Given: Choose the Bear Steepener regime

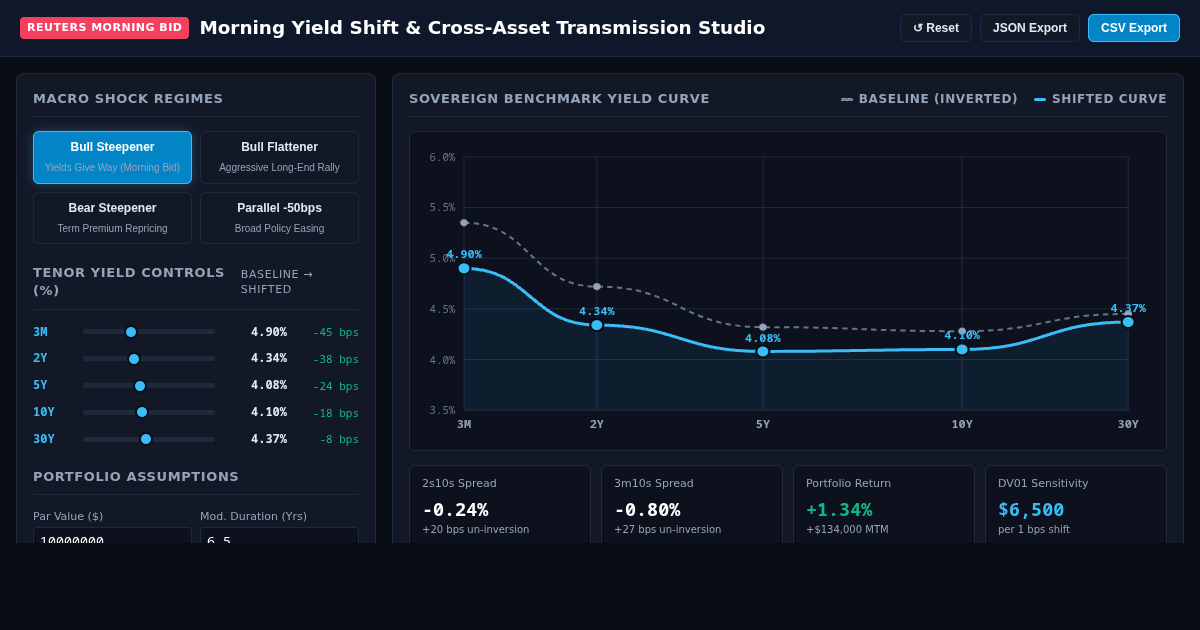Looking at the screenshot, I should point(112,218).
